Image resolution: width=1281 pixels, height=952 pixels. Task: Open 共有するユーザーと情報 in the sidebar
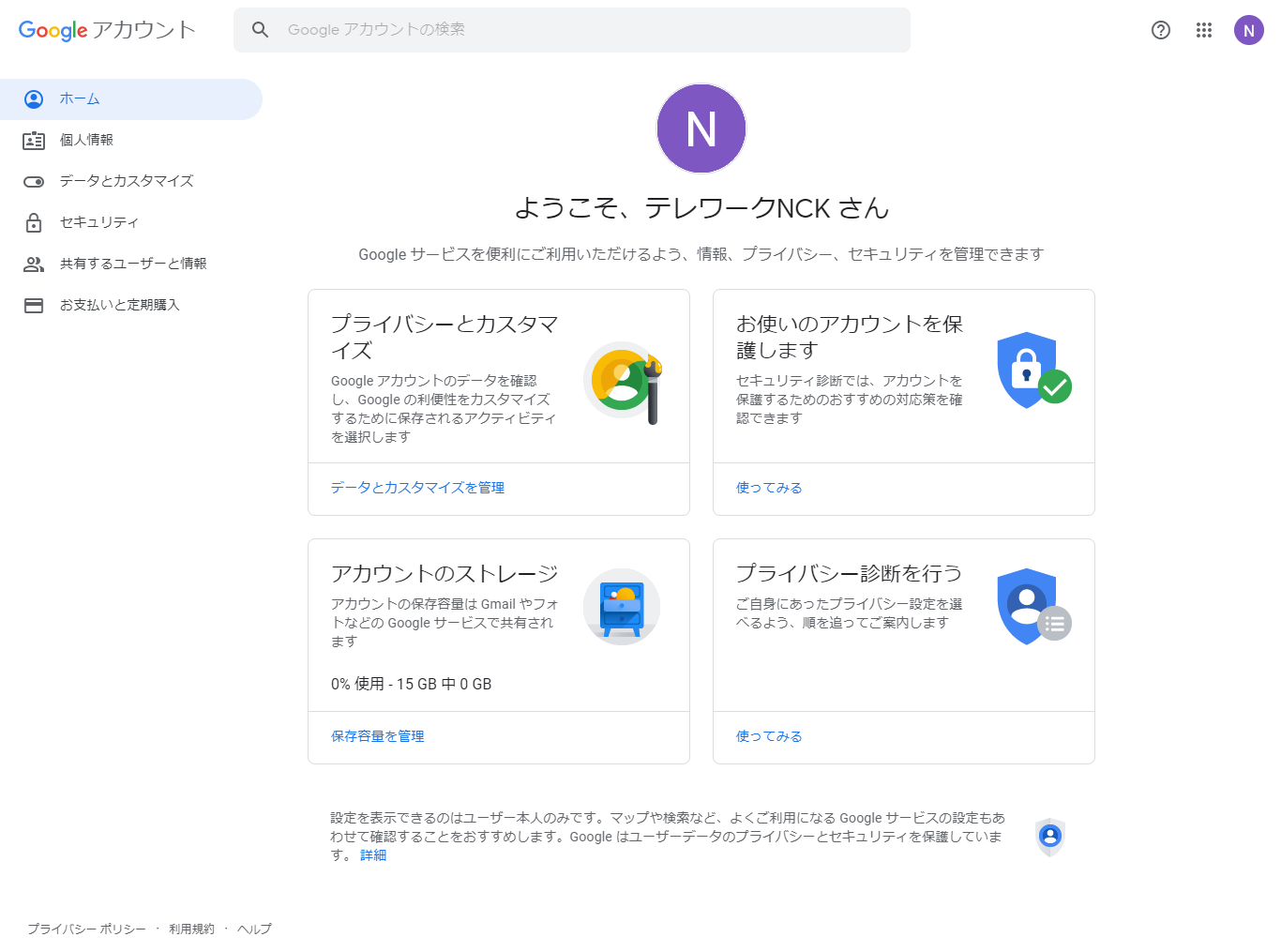131,264
